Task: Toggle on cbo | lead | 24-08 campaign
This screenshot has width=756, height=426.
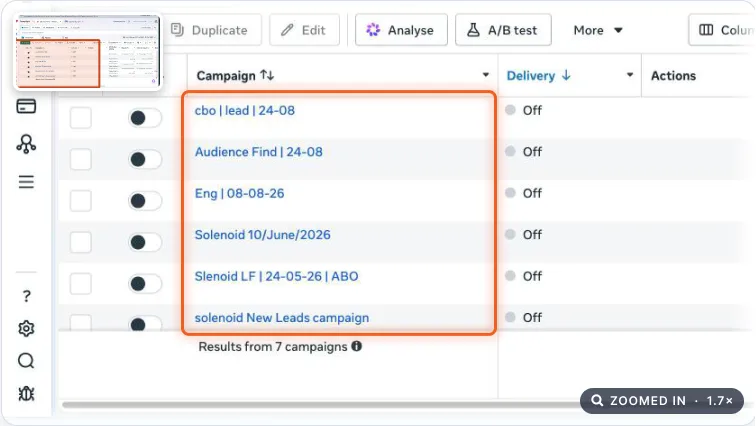Action: (145, 118)
